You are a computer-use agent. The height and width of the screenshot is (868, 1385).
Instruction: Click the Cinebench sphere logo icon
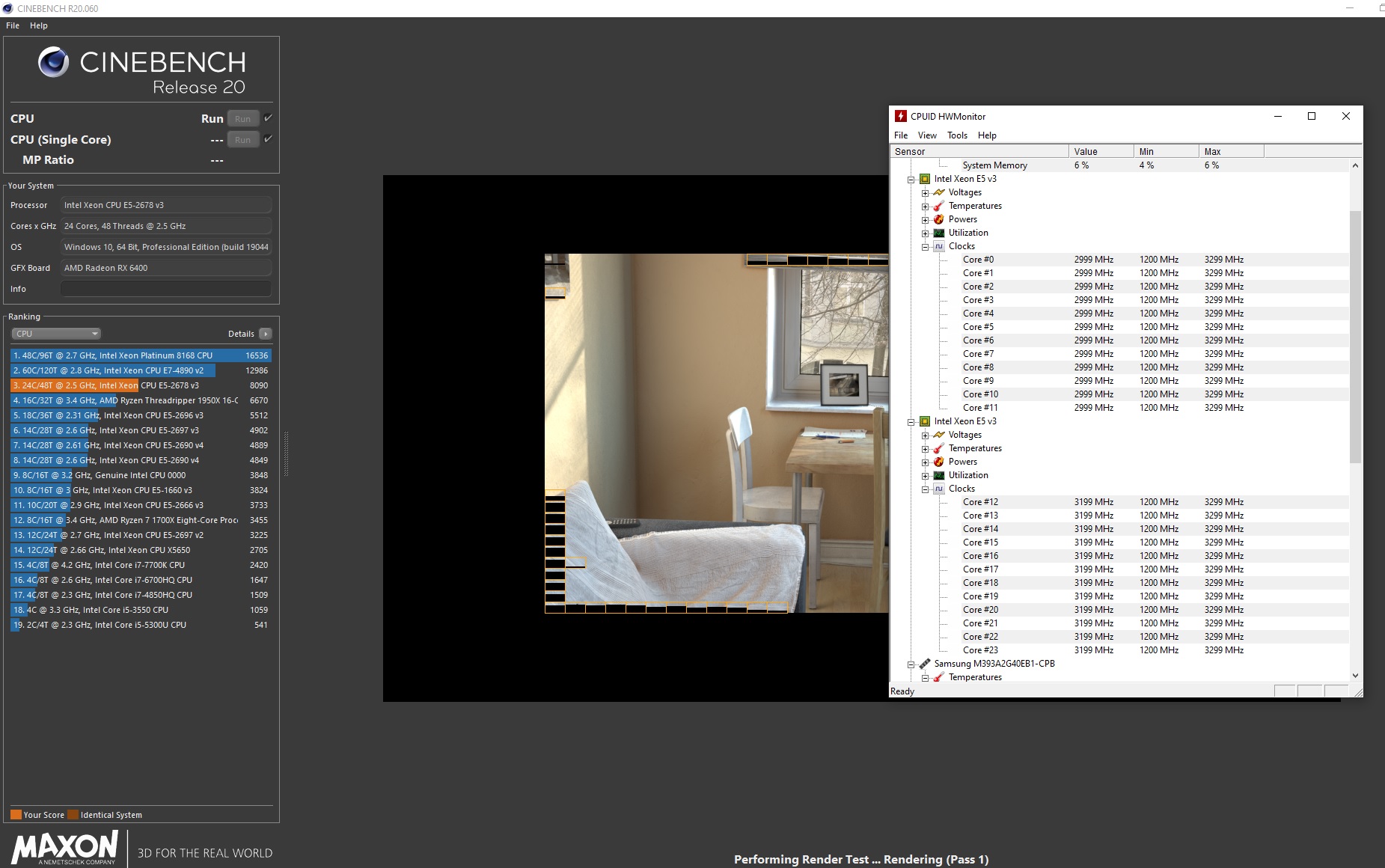click(53, 62)
